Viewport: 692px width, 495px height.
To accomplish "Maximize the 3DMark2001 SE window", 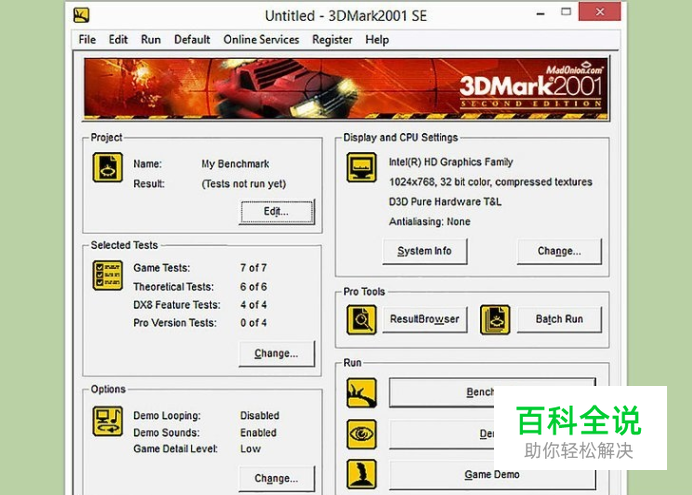I will pos(566,12).
